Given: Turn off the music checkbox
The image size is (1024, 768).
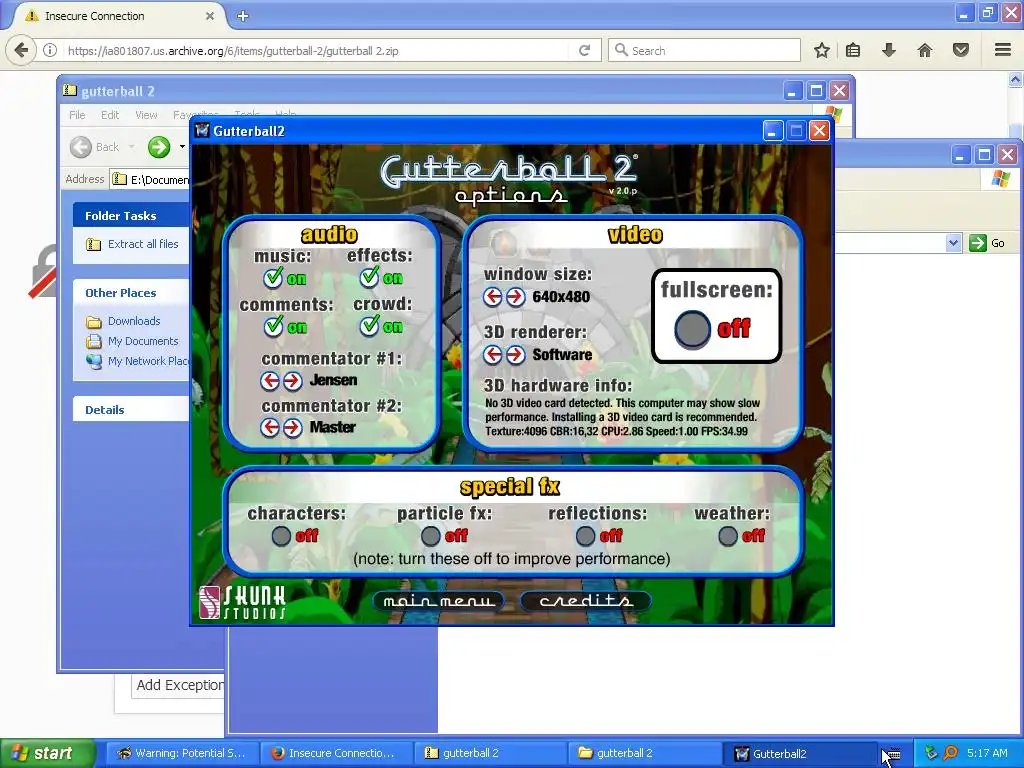Looking at the screenshot, I should 273,278.
